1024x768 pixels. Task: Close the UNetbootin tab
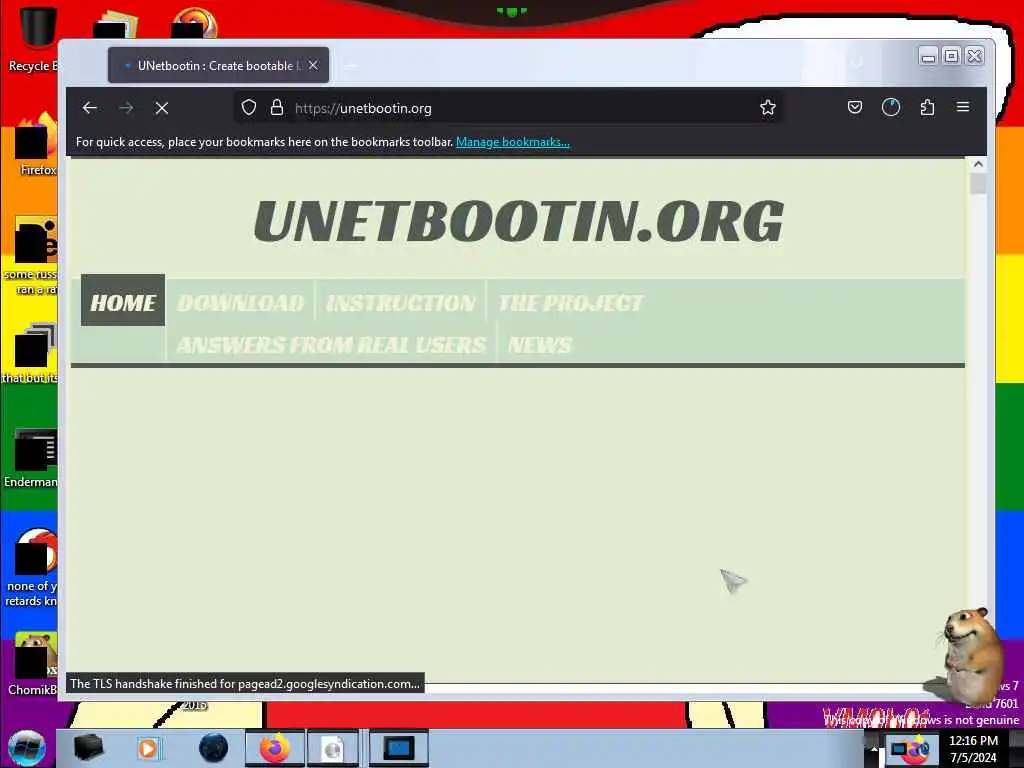pos(313,65)
